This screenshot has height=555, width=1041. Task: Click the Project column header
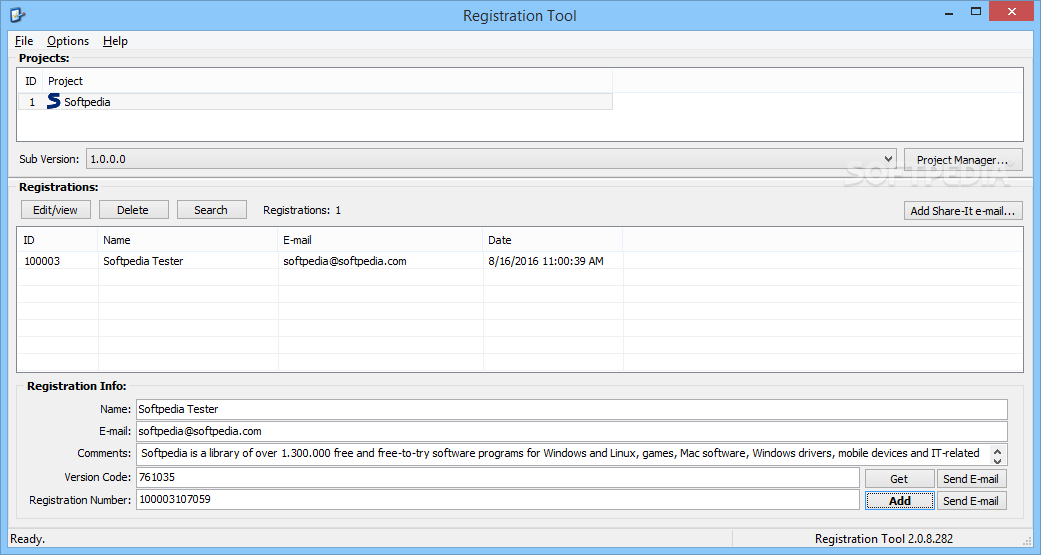pyautogui.click(x=327, y=81)
